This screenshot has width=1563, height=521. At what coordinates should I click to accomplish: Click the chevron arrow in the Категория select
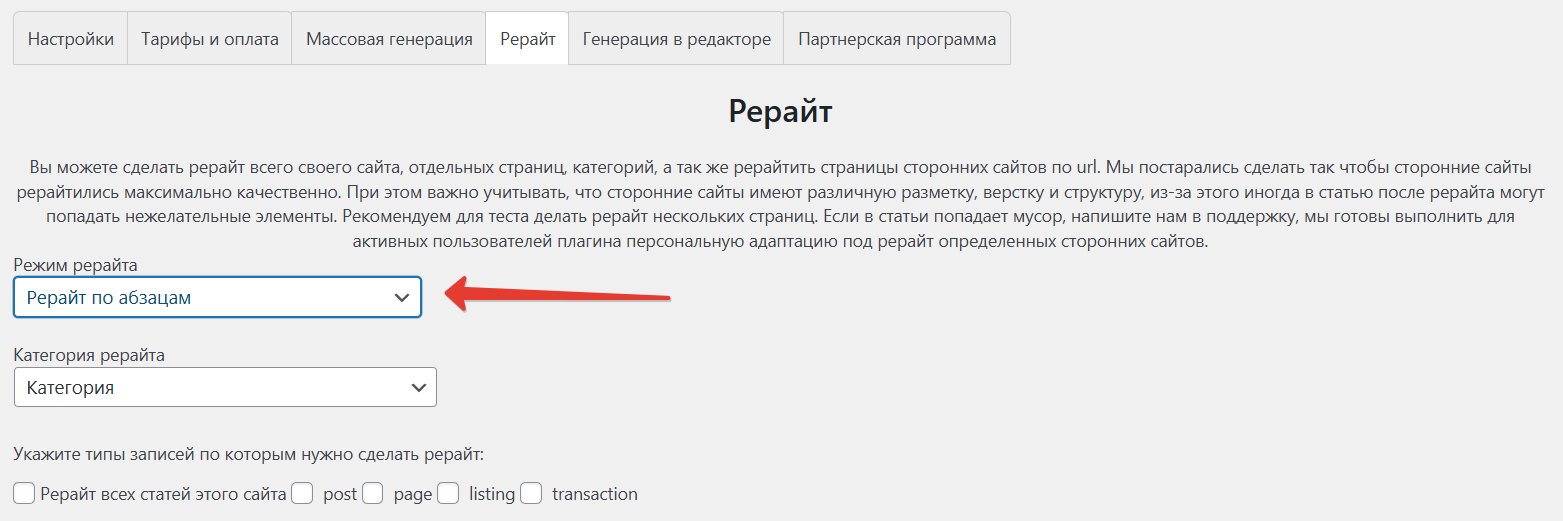pos(418,388)
